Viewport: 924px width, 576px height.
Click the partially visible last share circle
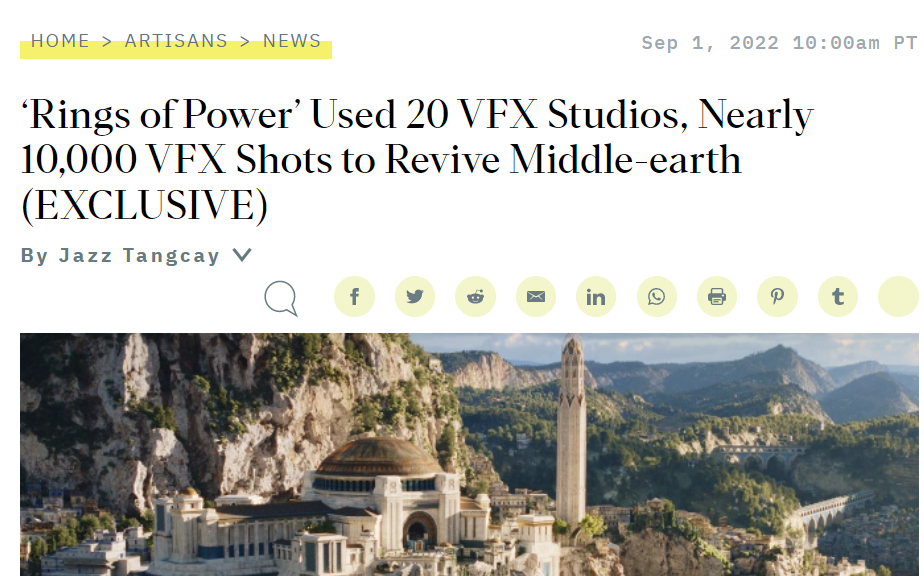(899, 297)
